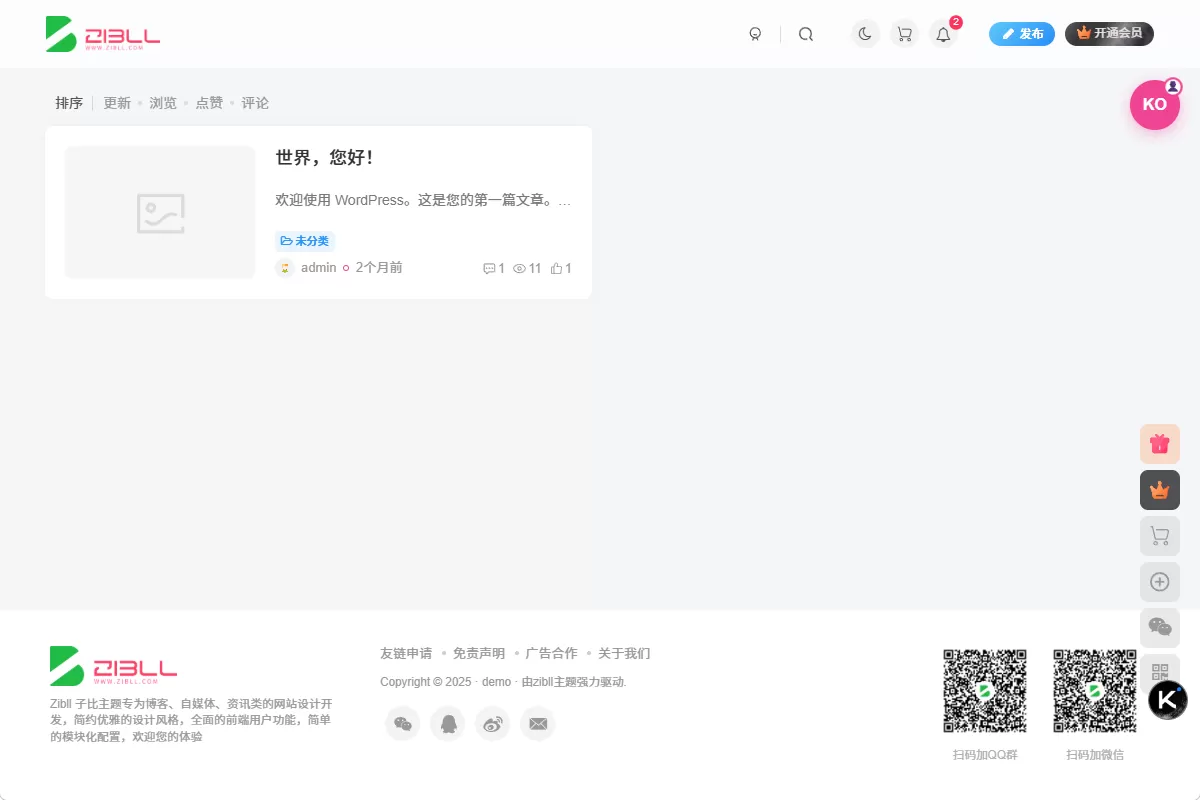1200x800 pixels.
Task: Select the crown VIP icon in right sidebar
Action: point(1159,489)
